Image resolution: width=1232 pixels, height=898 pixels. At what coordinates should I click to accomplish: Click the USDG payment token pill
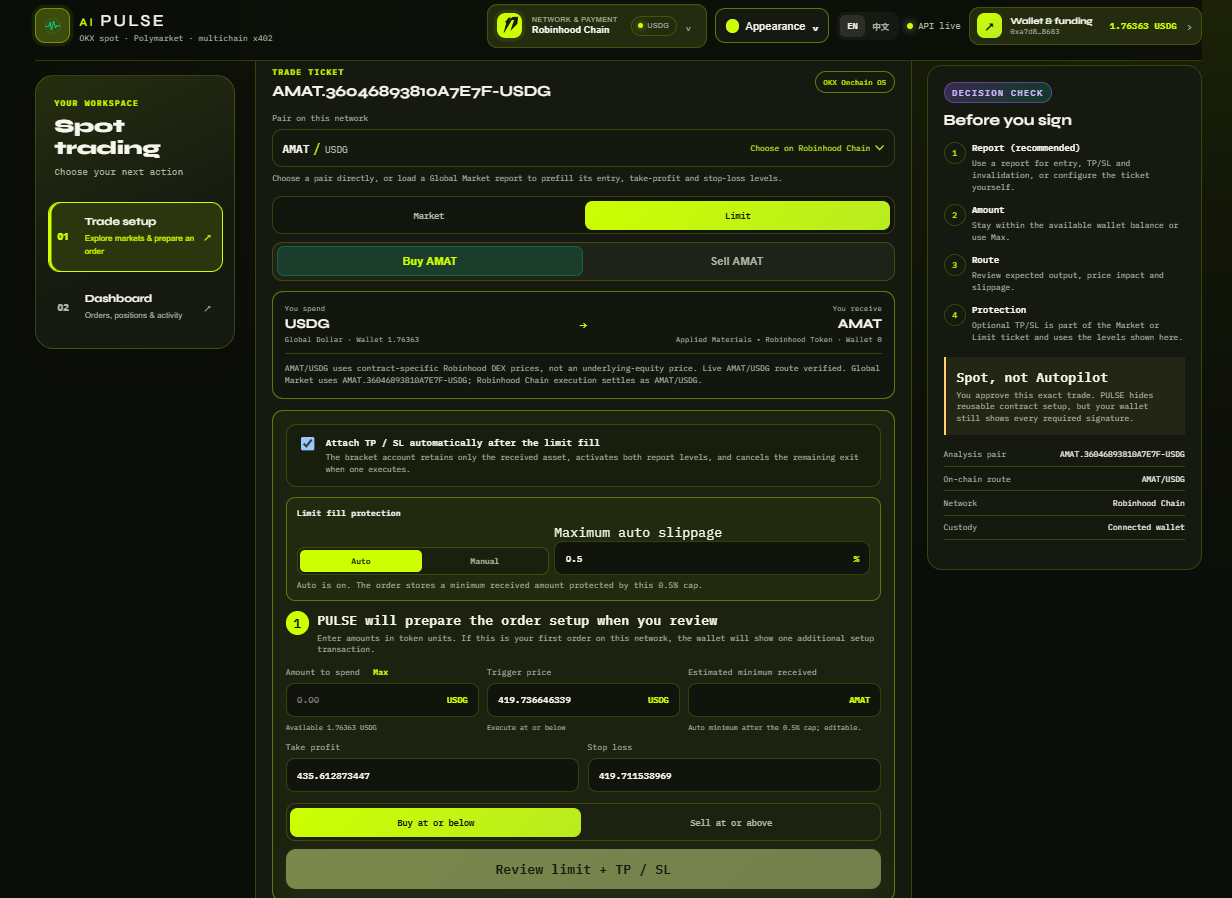[654, 26]
